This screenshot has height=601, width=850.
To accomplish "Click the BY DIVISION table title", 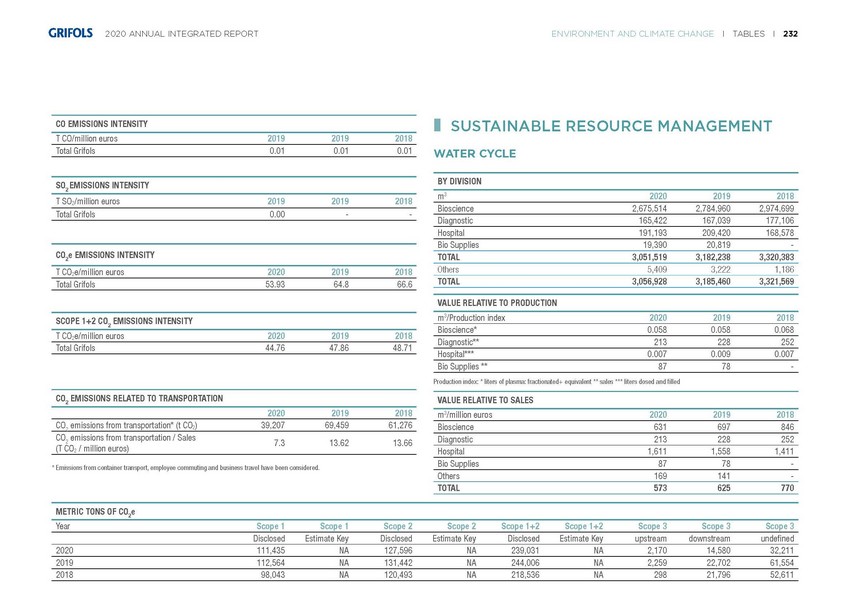I will pyautogui.click(x=460, y=181).
